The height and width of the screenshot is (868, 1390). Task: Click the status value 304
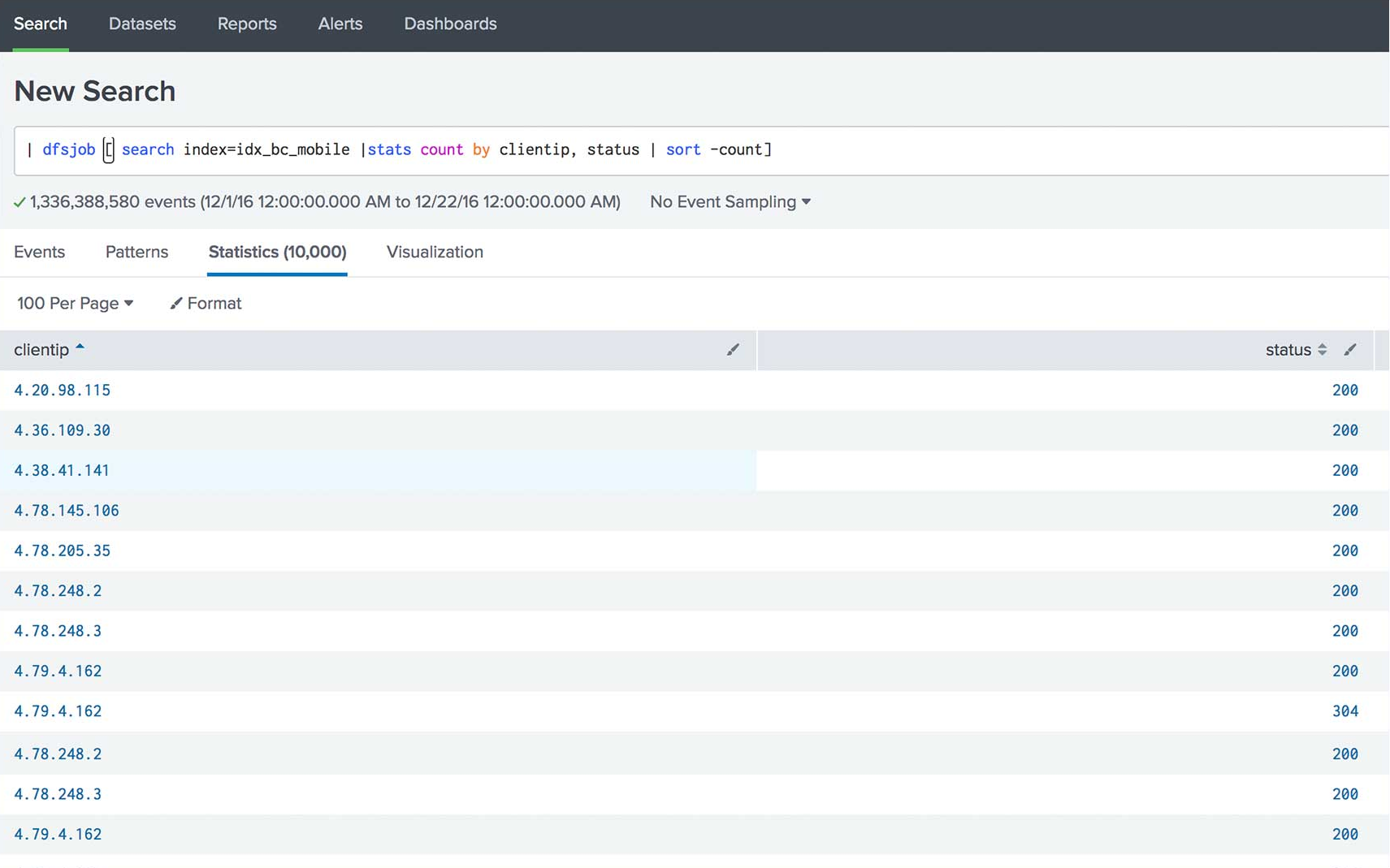tap(1345, 711)
